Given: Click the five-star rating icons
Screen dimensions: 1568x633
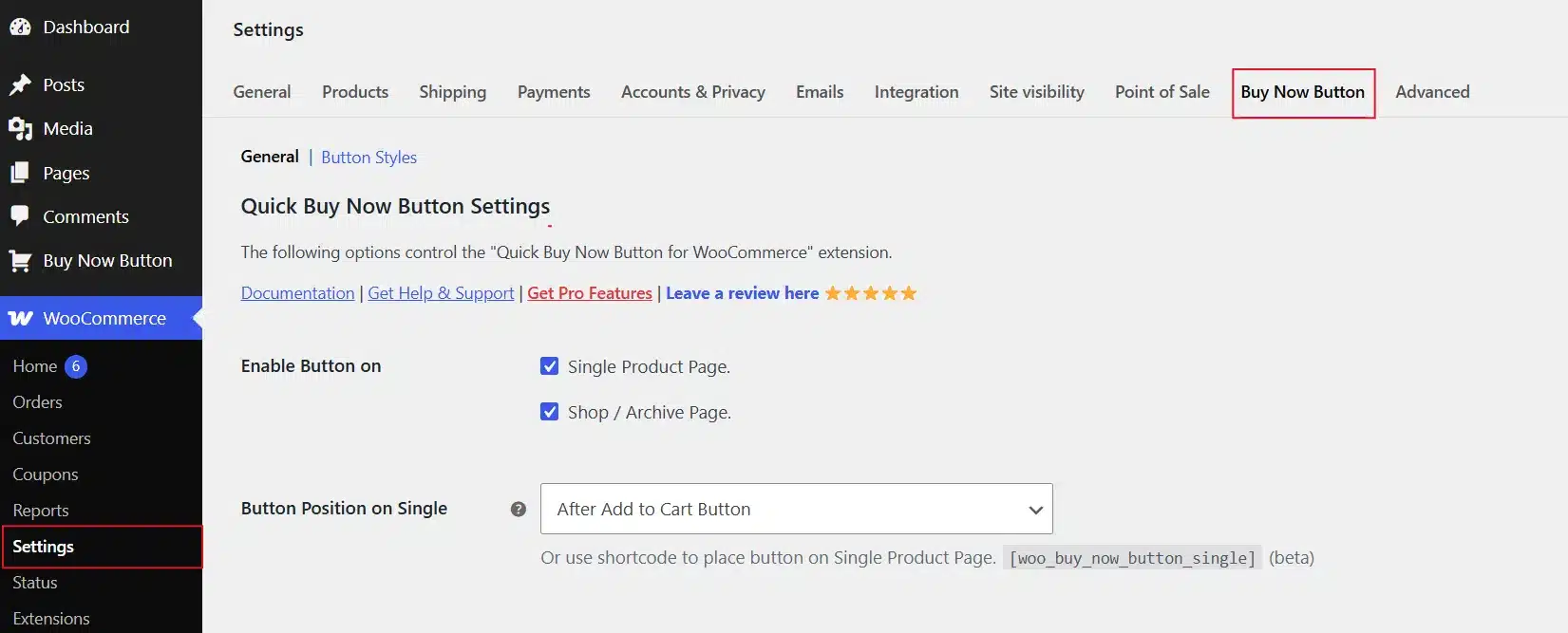Looking at the screenshot, I should (x=871, y=293).
